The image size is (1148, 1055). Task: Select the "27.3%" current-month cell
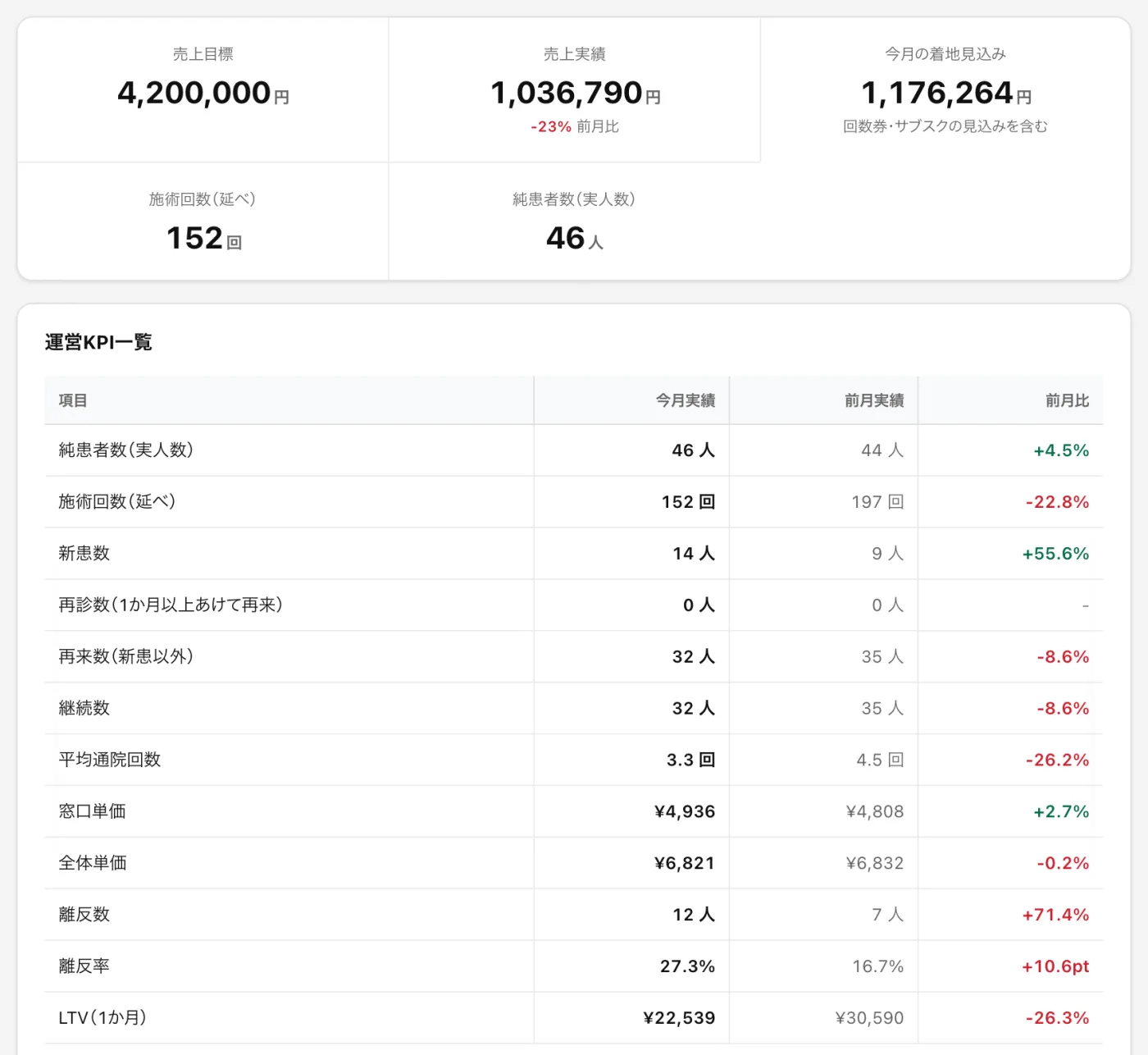tap(688, 966)
